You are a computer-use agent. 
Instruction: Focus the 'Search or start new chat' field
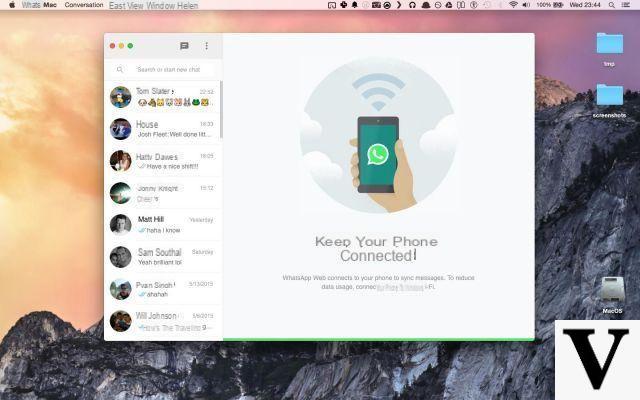tap(168, 70)
